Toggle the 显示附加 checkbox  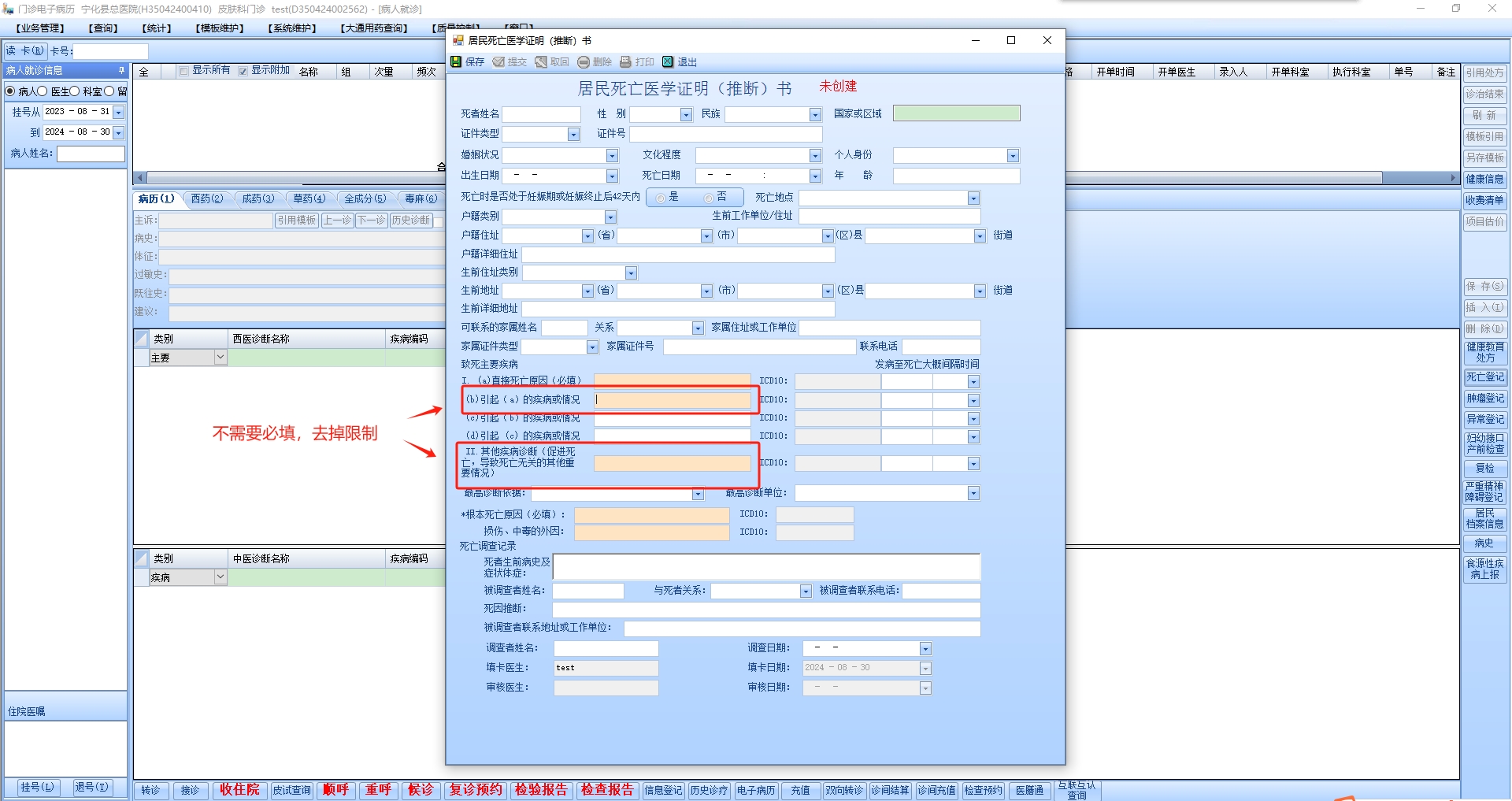click(243, 71)
